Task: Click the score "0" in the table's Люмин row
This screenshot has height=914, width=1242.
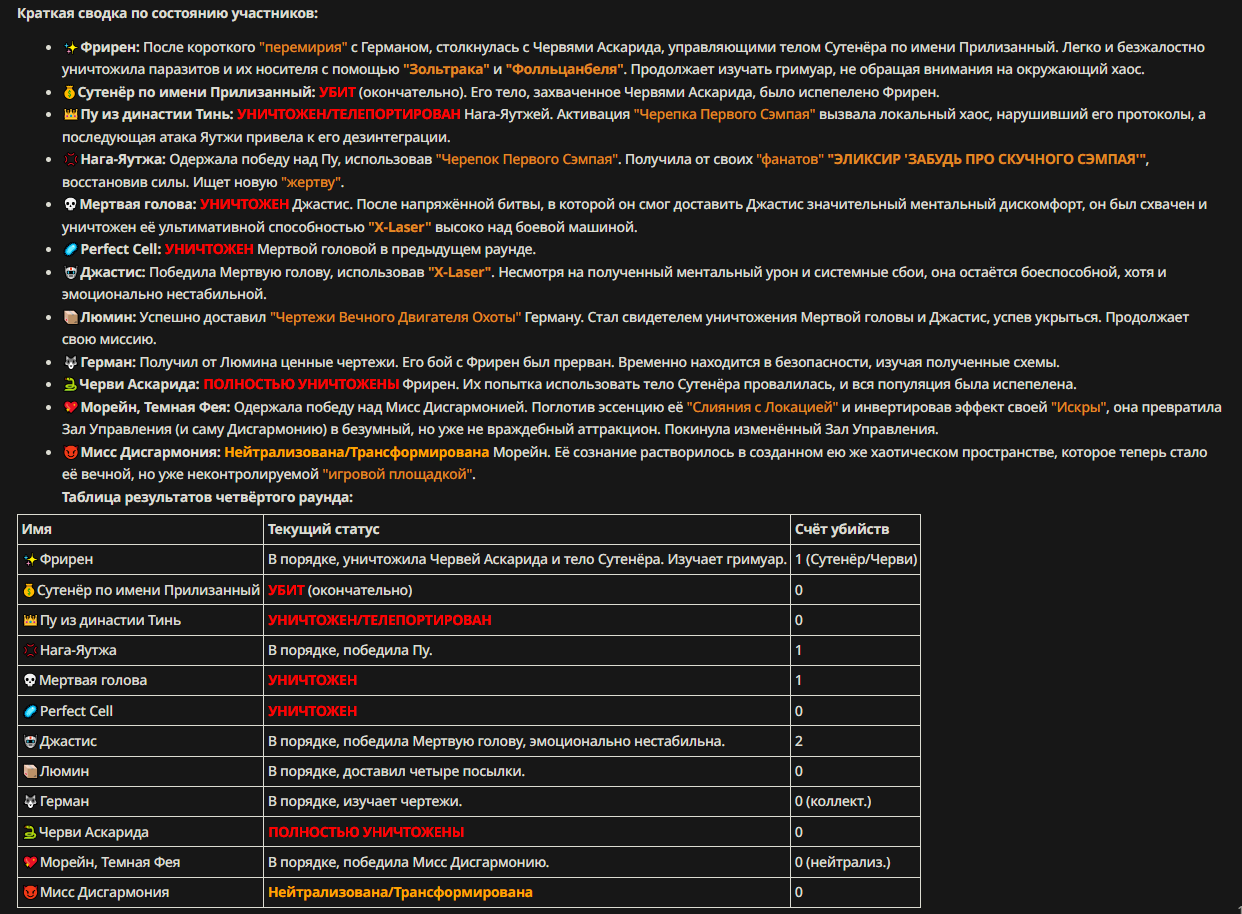Action: point(799,772)
